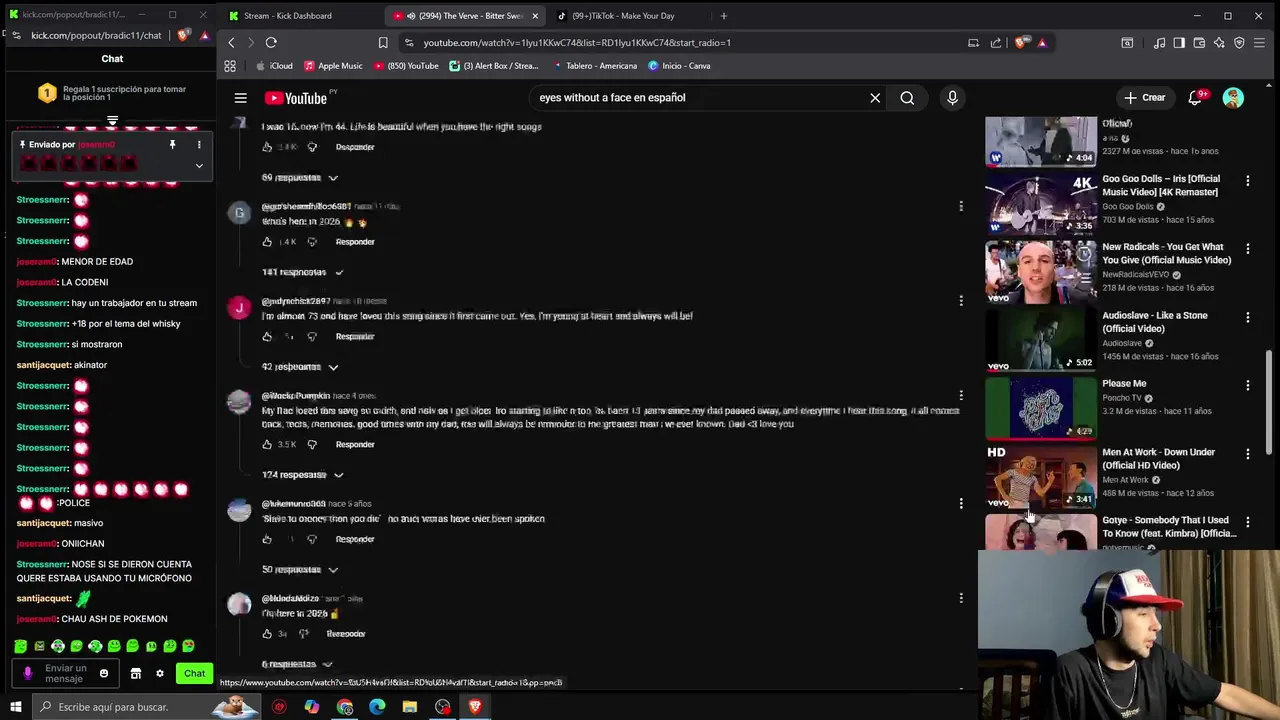Screen dimensions: 1280x720
Task: Close the The Verve YouTube tab
Action: click(x=535, y=16)
